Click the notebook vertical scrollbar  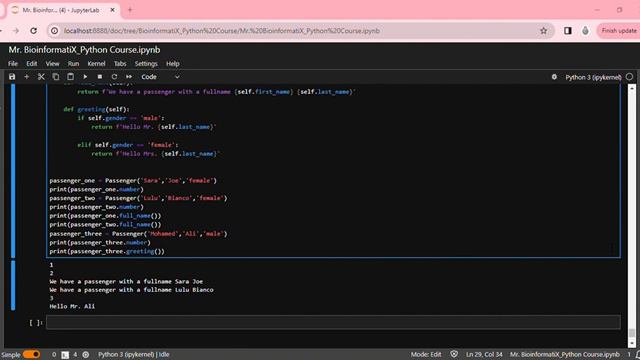632,216
